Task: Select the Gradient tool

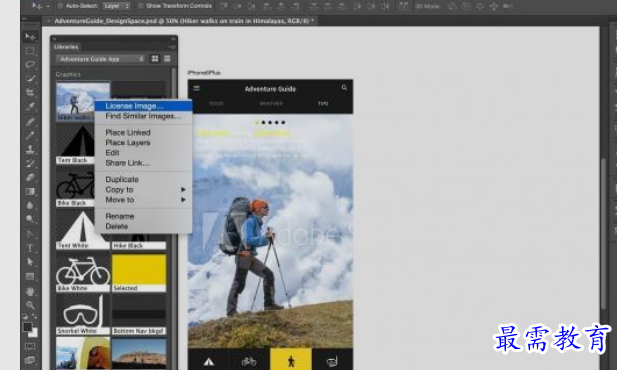Action: click(30, 192)
